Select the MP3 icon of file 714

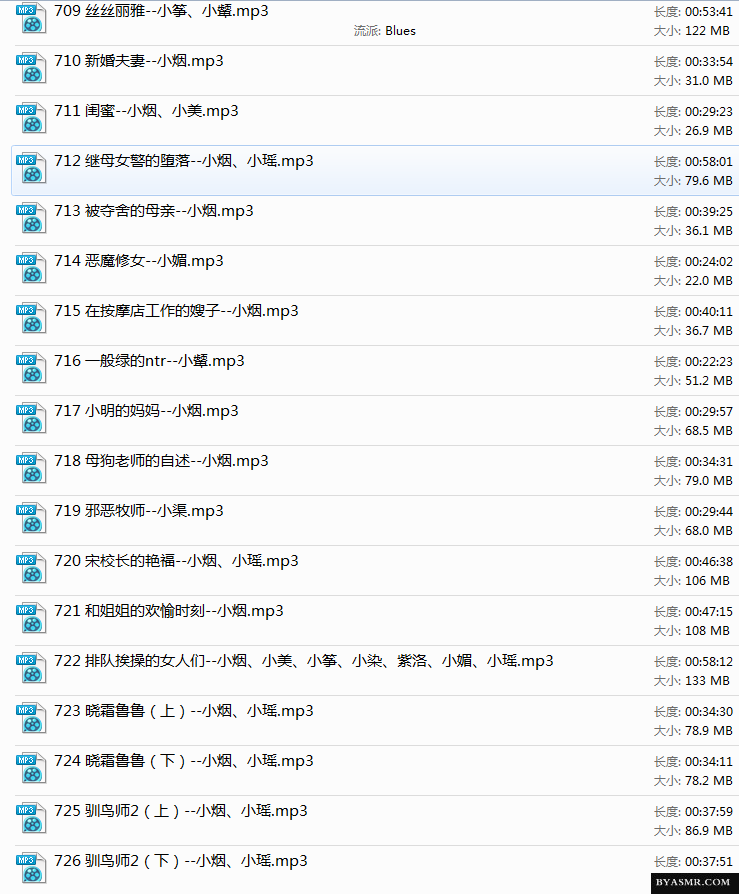coord(31,269)
